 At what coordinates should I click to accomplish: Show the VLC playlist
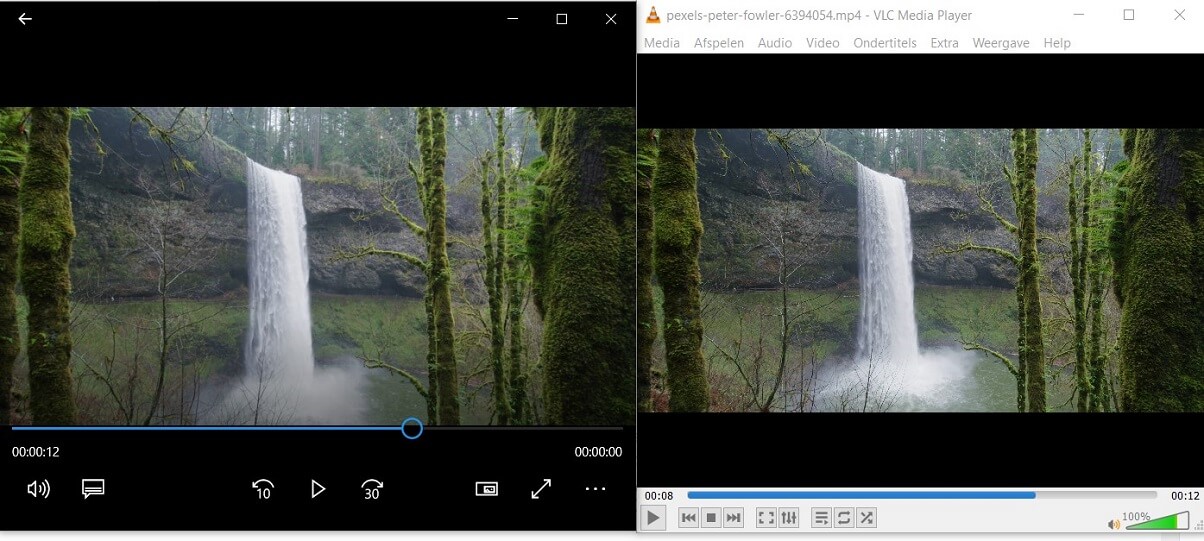coord(821,517)
